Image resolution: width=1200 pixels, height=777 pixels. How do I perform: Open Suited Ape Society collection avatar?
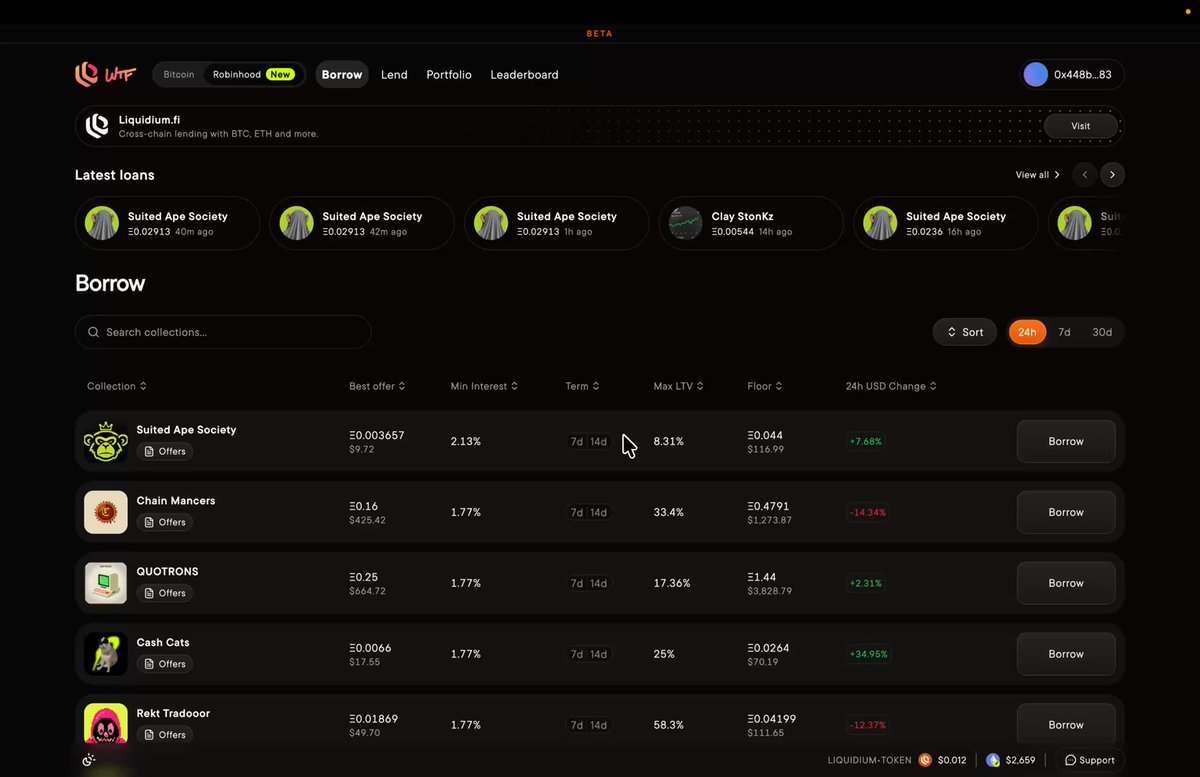[x=106, y=441]
